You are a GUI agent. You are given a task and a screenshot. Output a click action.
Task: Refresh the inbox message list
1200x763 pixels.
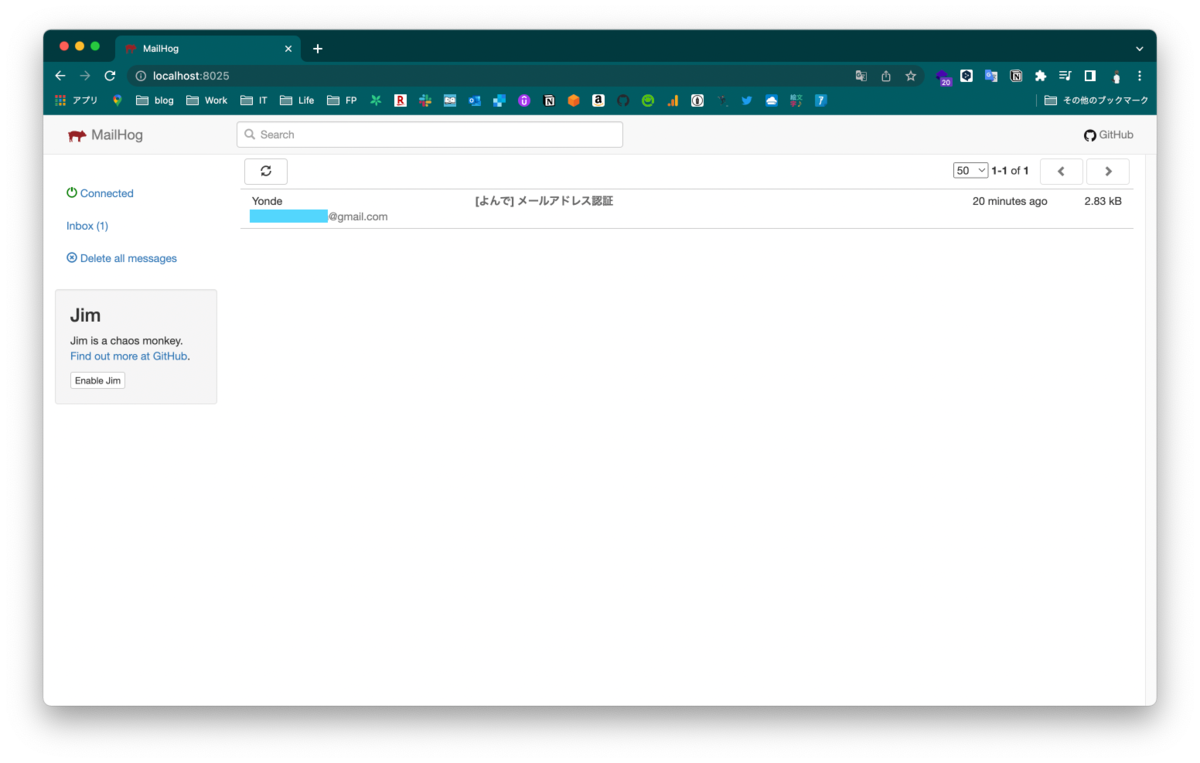pyautogui.click(x=265, y=171)
